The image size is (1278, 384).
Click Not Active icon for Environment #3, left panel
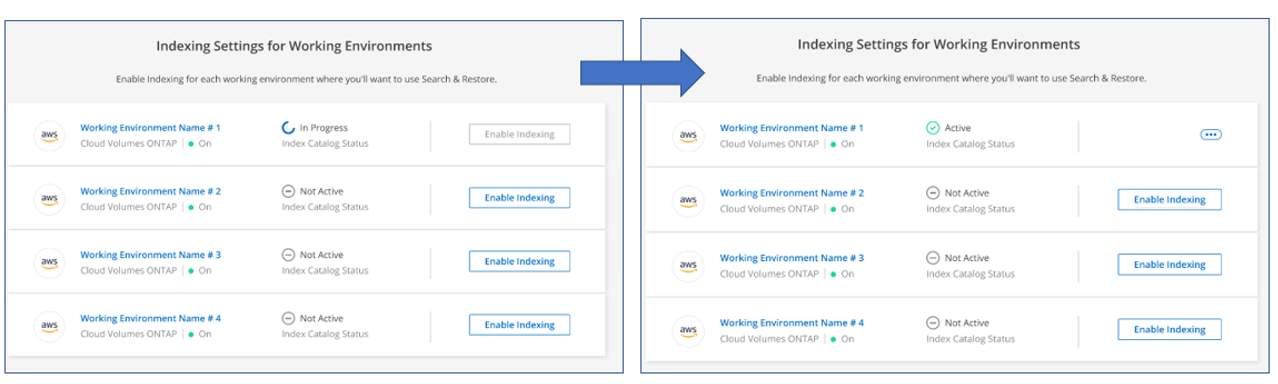coord(288,255)
